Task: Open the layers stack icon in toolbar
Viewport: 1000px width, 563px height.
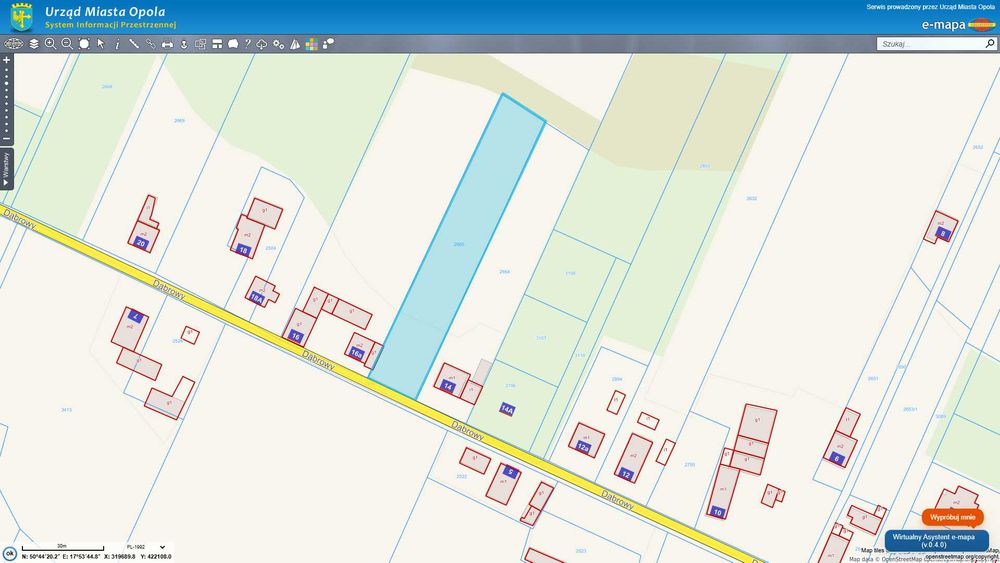Action: (x=34, y=44)
